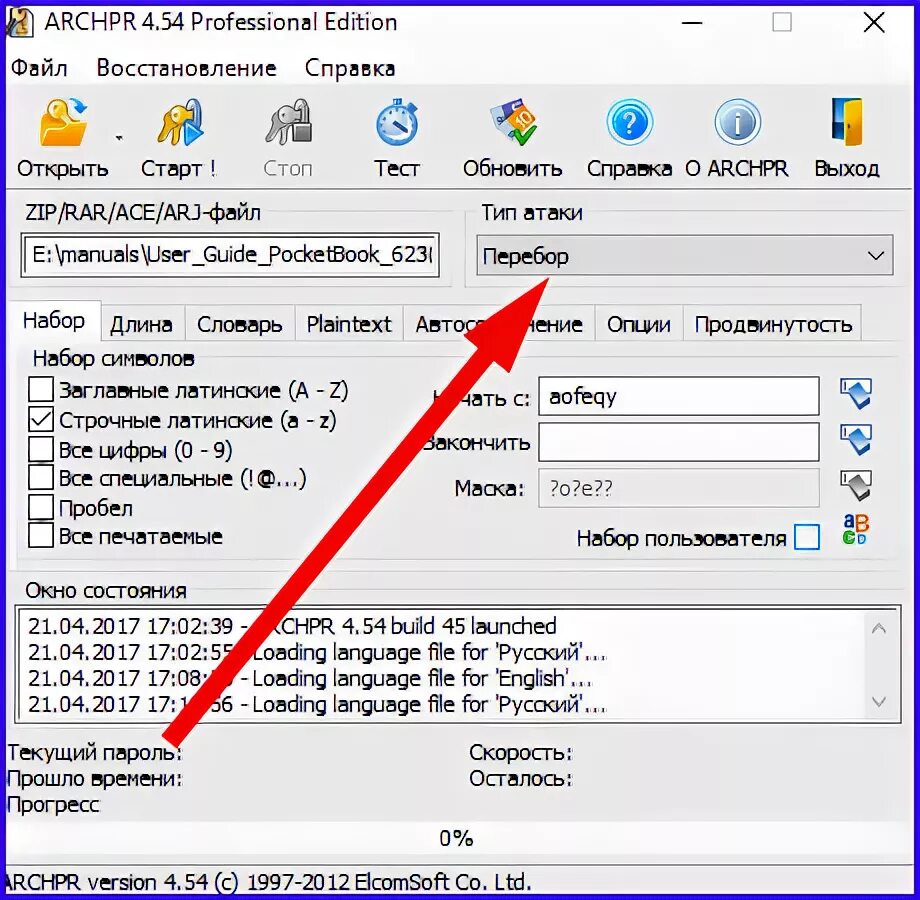Switch to the Опции tab

click(639, 324)
